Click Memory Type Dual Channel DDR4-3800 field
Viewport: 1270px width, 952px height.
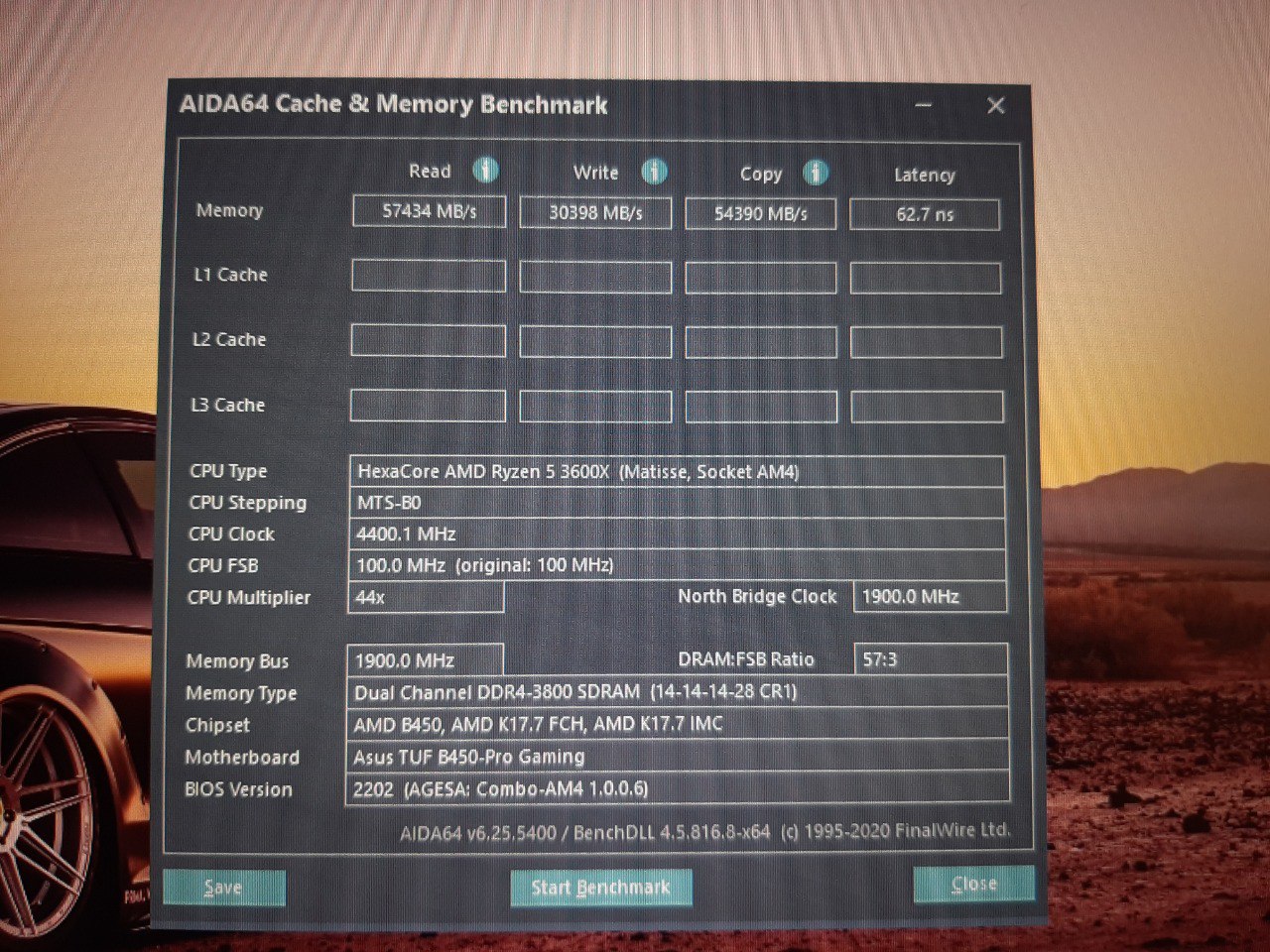(x=678, y=692)
